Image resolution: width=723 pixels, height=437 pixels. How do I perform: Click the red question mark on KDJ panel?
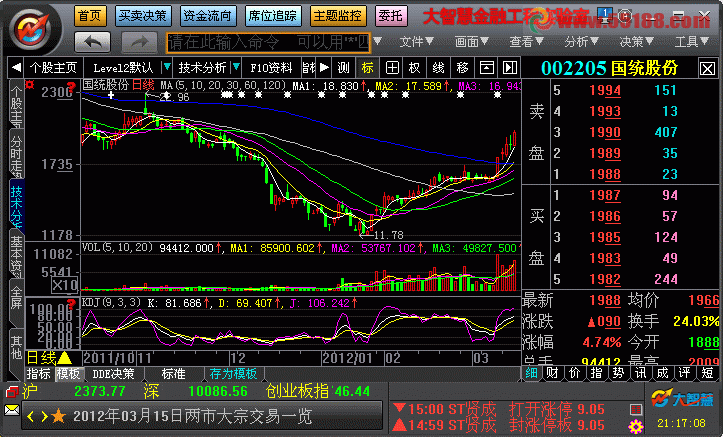coord(71,304)
